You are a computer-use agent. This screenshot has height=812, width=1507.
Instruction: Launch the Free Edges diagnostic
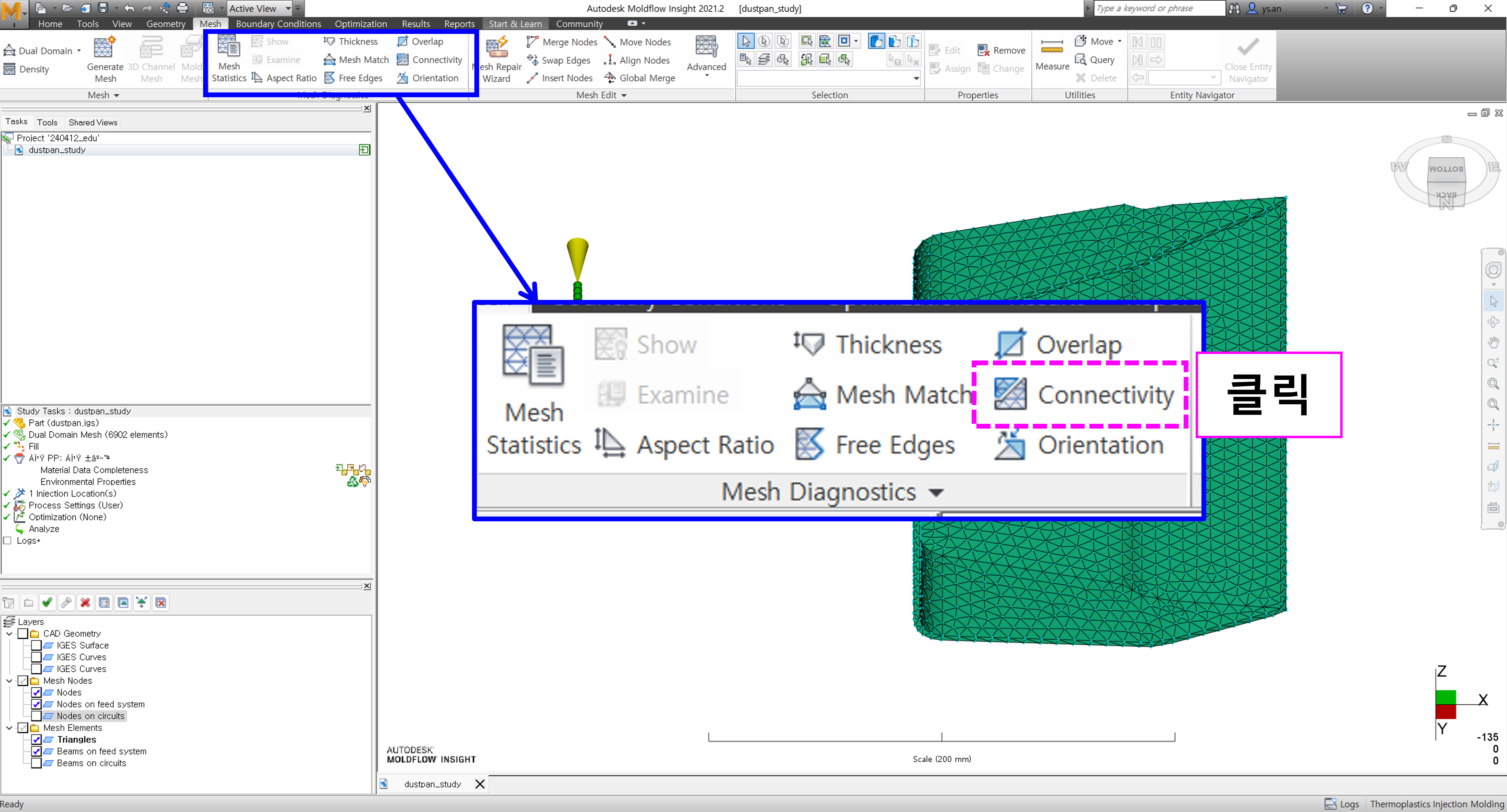353,78
